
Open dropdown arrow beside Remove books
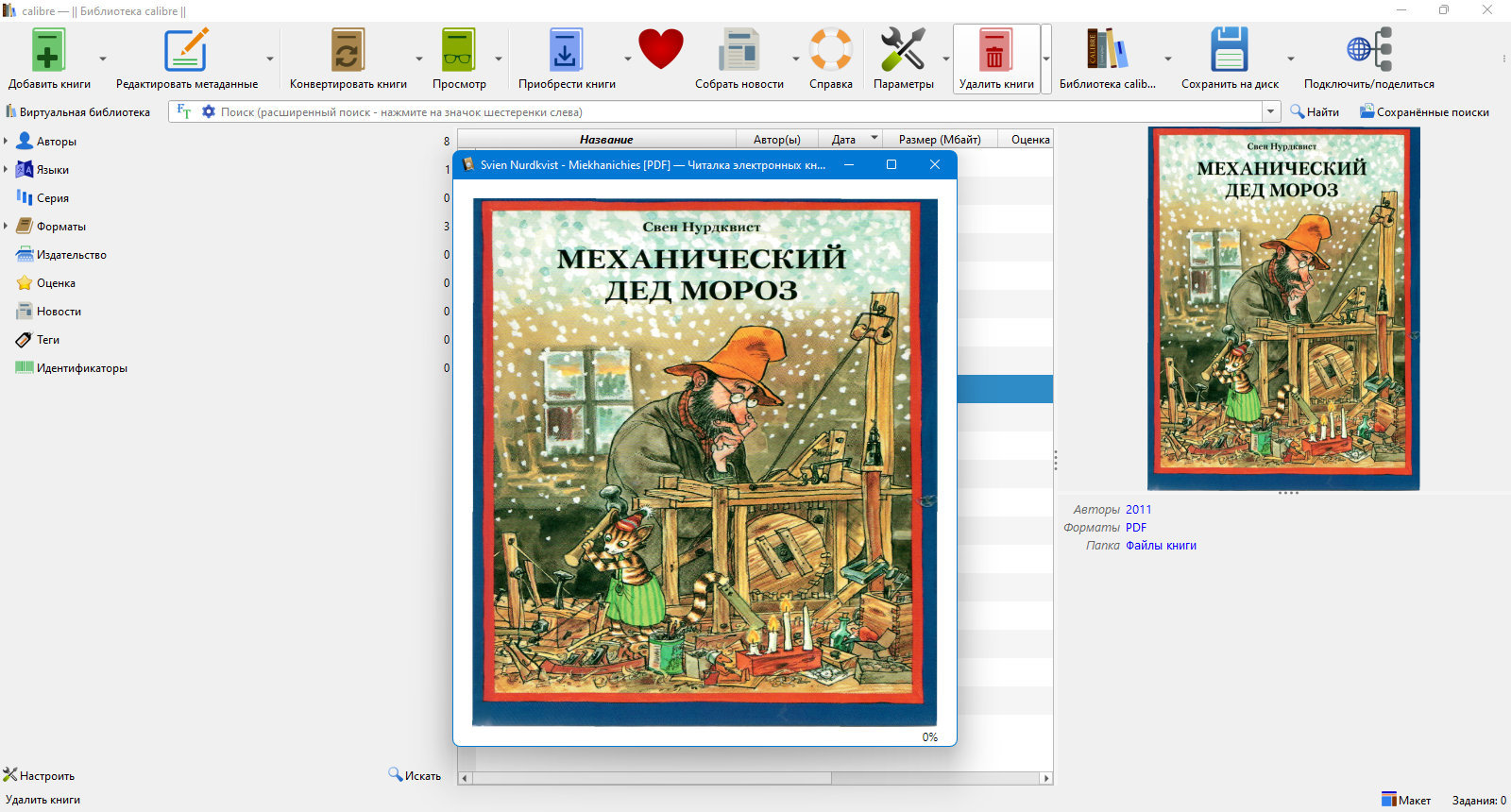tap(1046, 59)
